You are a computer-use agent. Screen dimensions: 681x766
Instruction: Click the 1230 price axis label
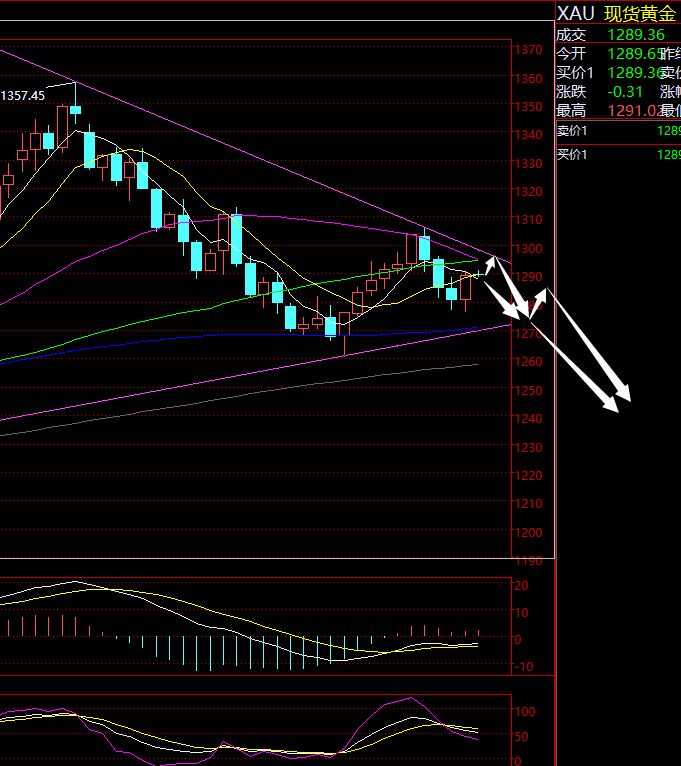pos(528,447)
